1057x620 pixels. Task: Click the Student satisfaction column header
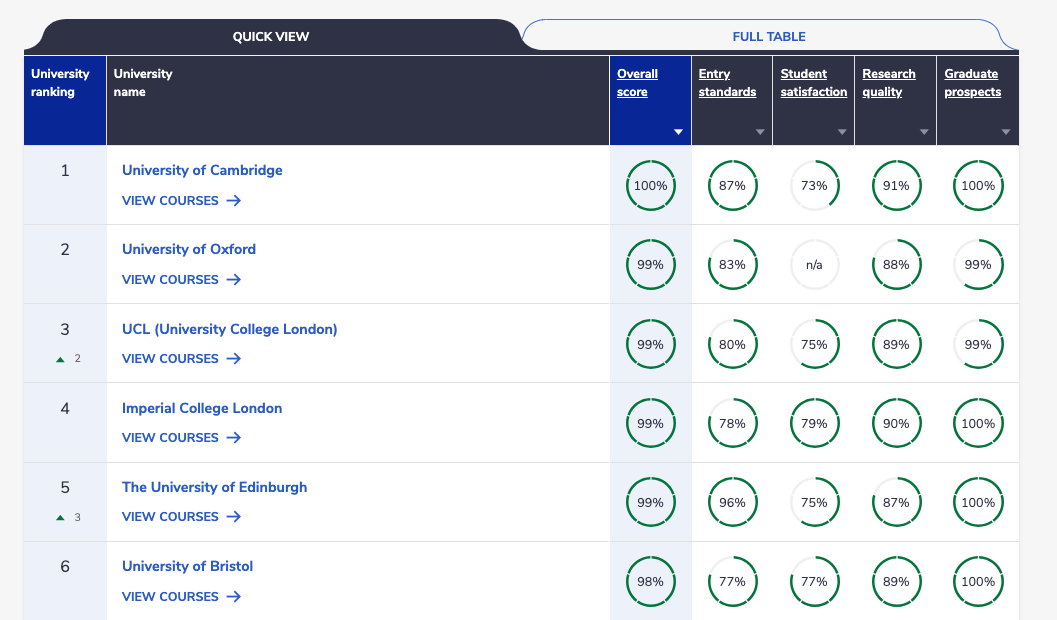pos(812,82)
